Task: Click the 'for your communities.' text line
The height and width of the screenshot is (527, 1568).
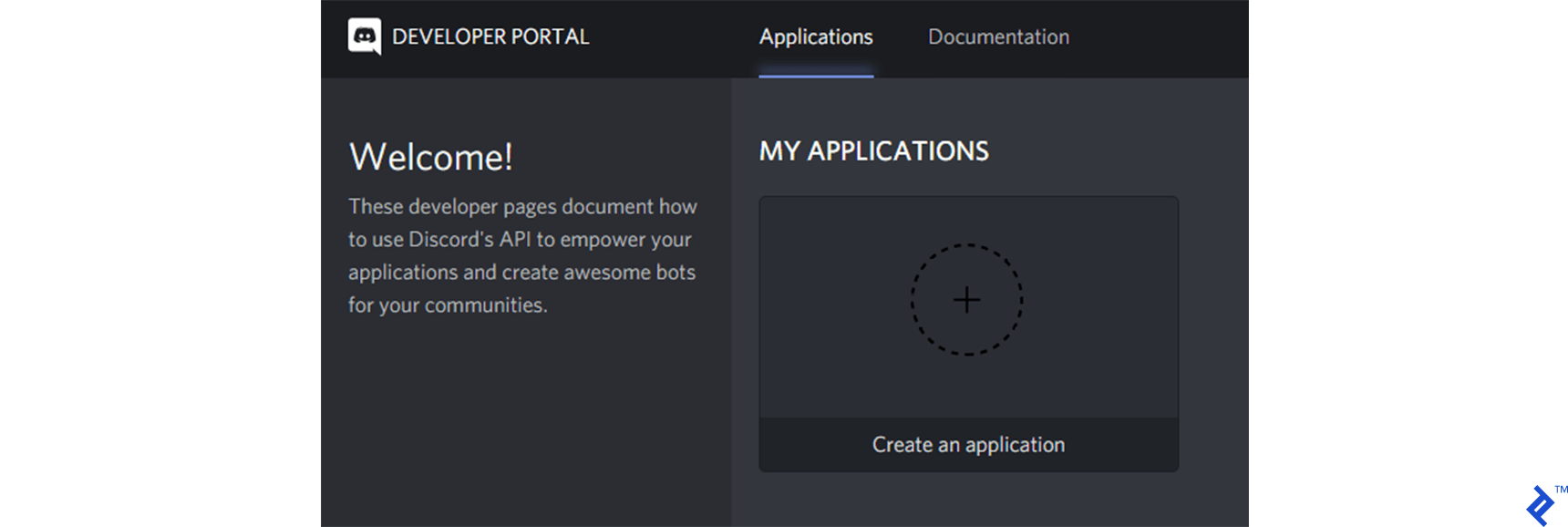Action: pyautogui.click(x=448, y=305)
